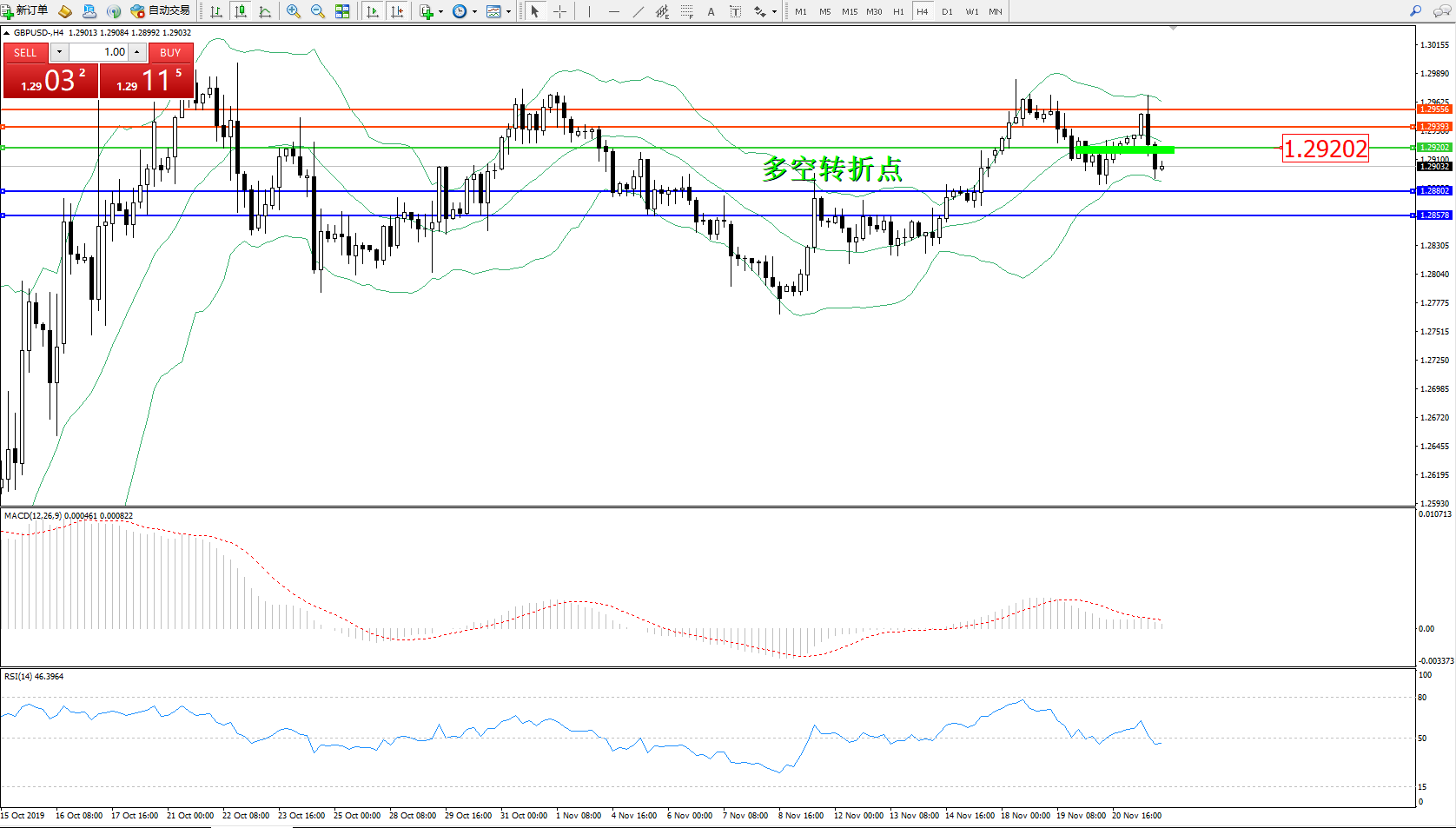Screen dimensions: 1456x828
Task: Toggle chart auto scroll button
Action: click(373, 11)
